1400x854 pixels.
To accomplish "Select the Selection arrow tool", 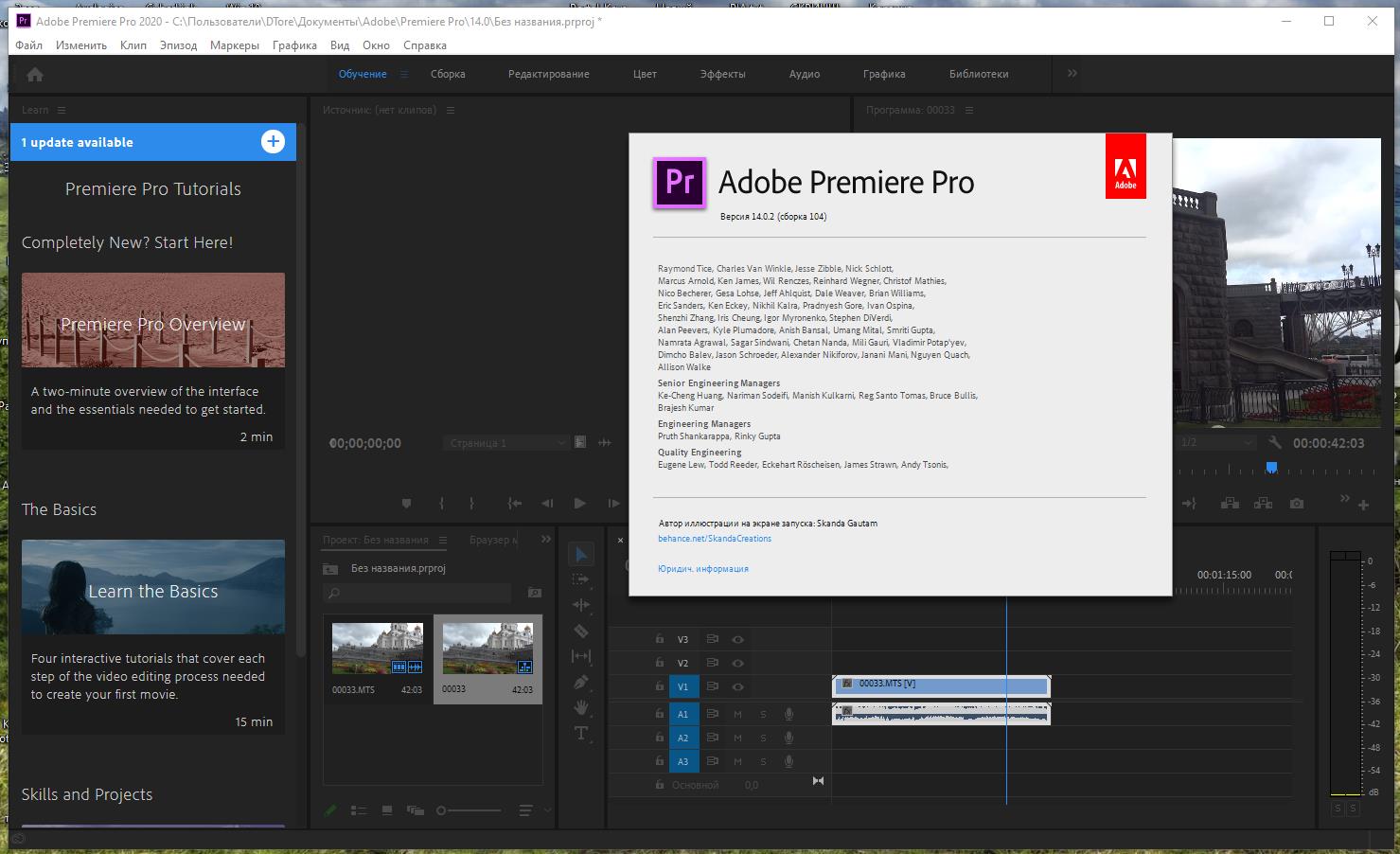I will 581,554.
